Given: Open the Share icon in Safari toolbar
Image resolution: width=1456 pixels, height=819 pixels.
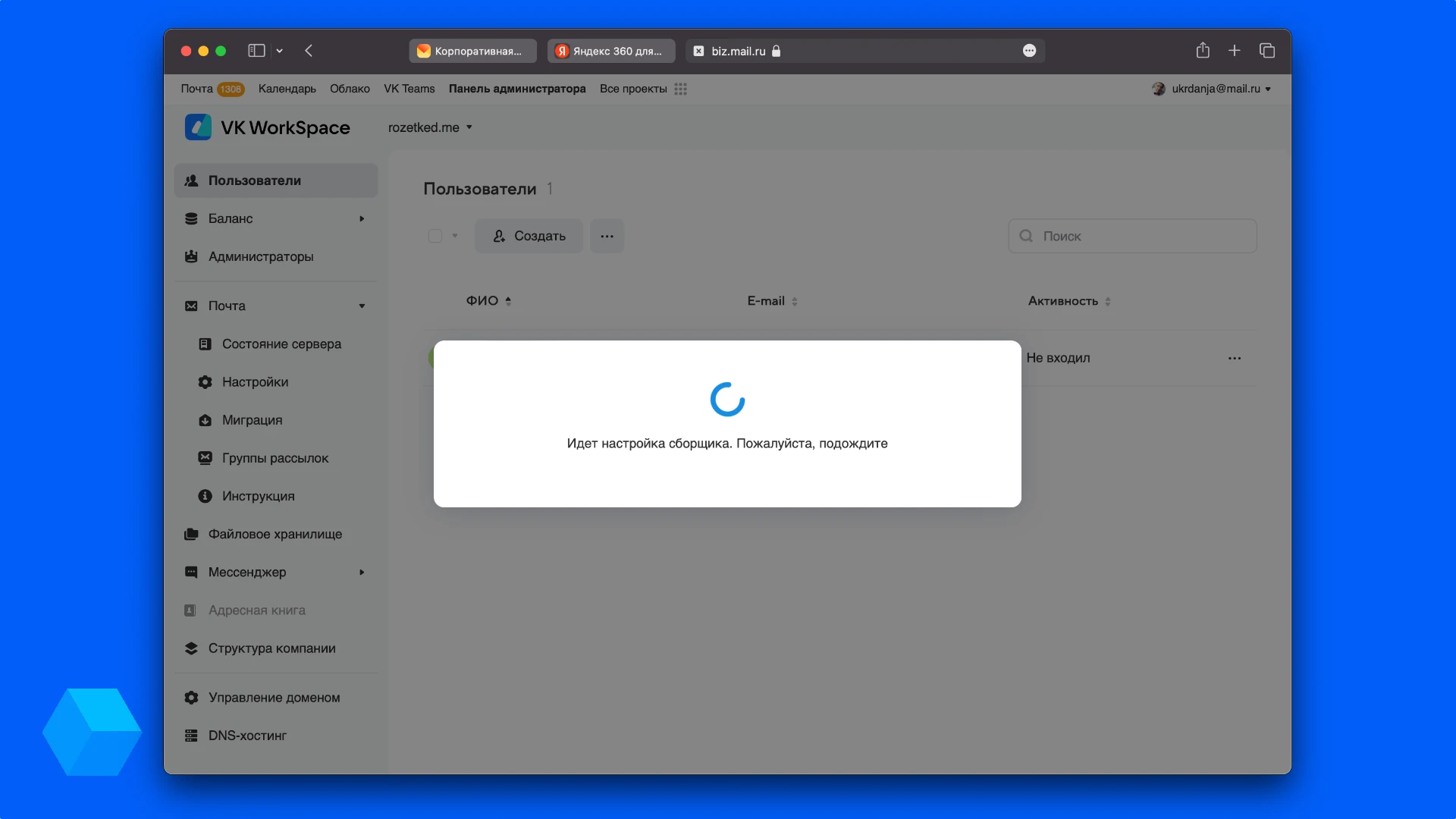Looking at the screenshot, I should pos(1203,50).
